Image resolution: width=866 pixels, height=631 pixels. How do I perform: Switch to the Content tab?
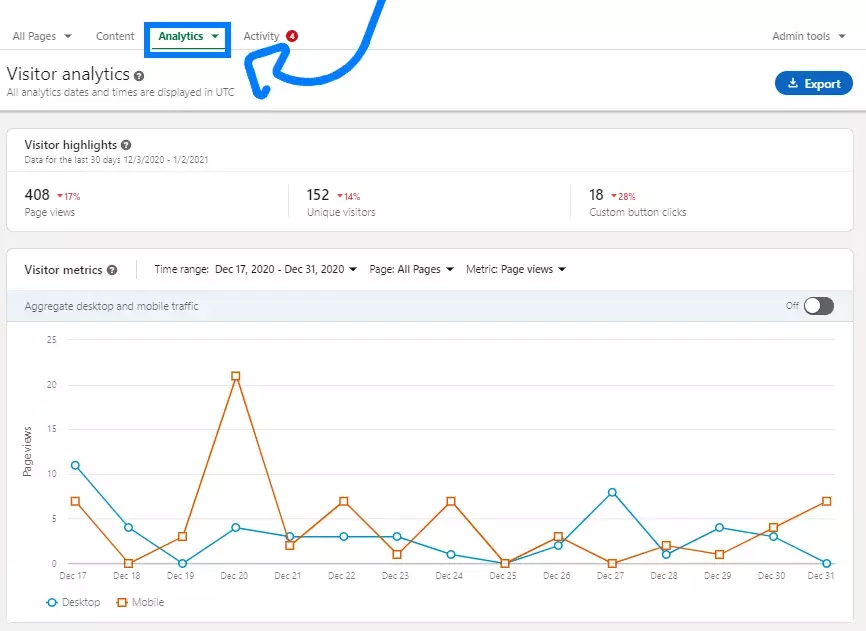[x=115, y=36]
